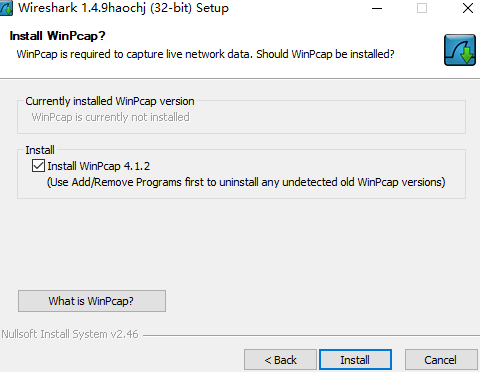Click empty area below the Install group box
Viewport: 480px width, 372px height.
click(240, 243)
